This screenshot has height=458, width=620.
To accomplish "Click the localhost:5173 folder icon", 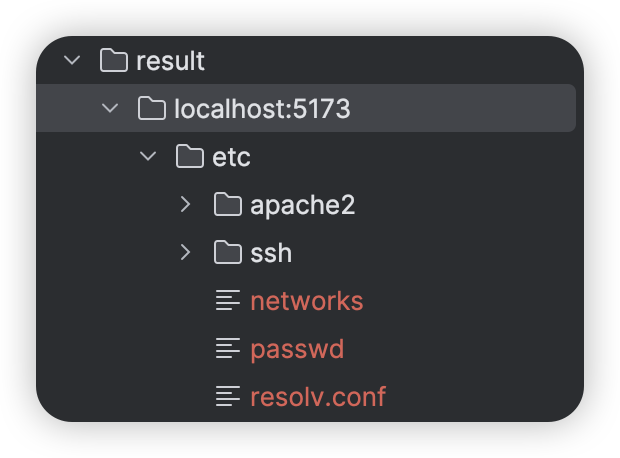I will click(152, 108).
